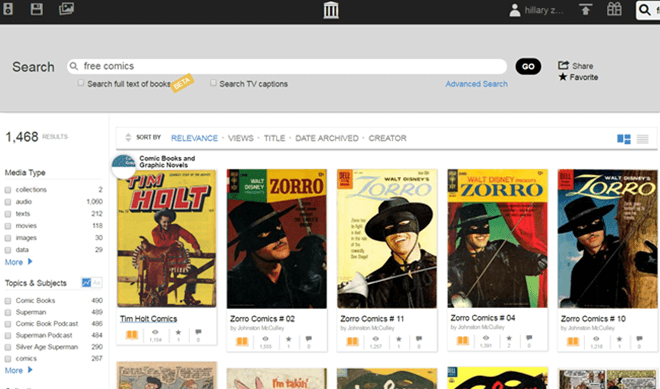Click the Favorite star icon
The height and width of the screenshot is (389, 660).
click(x=563, y=77)
